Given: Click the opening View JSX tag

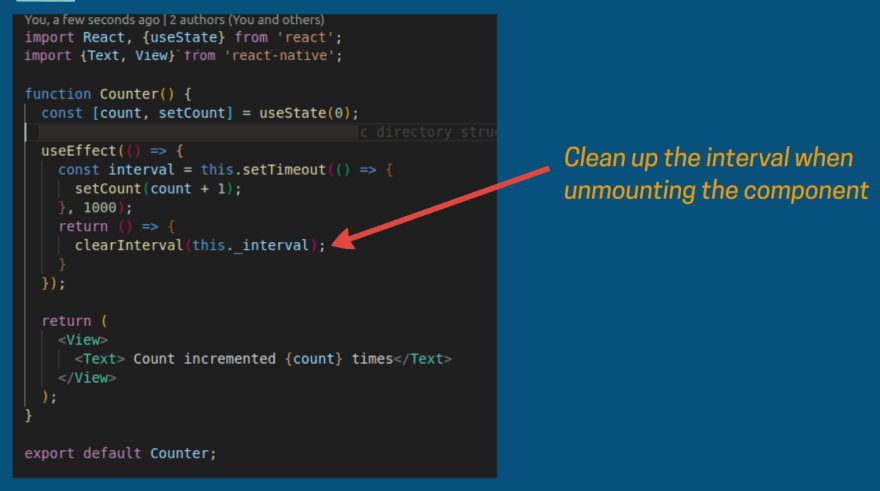Looking at the screenshot, I should [x=83, y=340].
